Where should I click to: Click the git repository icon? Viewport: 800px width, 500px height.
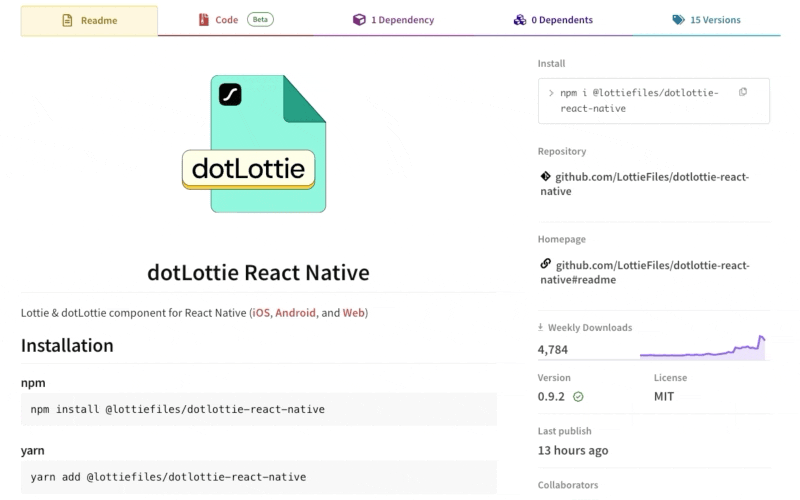pos(545,176)
